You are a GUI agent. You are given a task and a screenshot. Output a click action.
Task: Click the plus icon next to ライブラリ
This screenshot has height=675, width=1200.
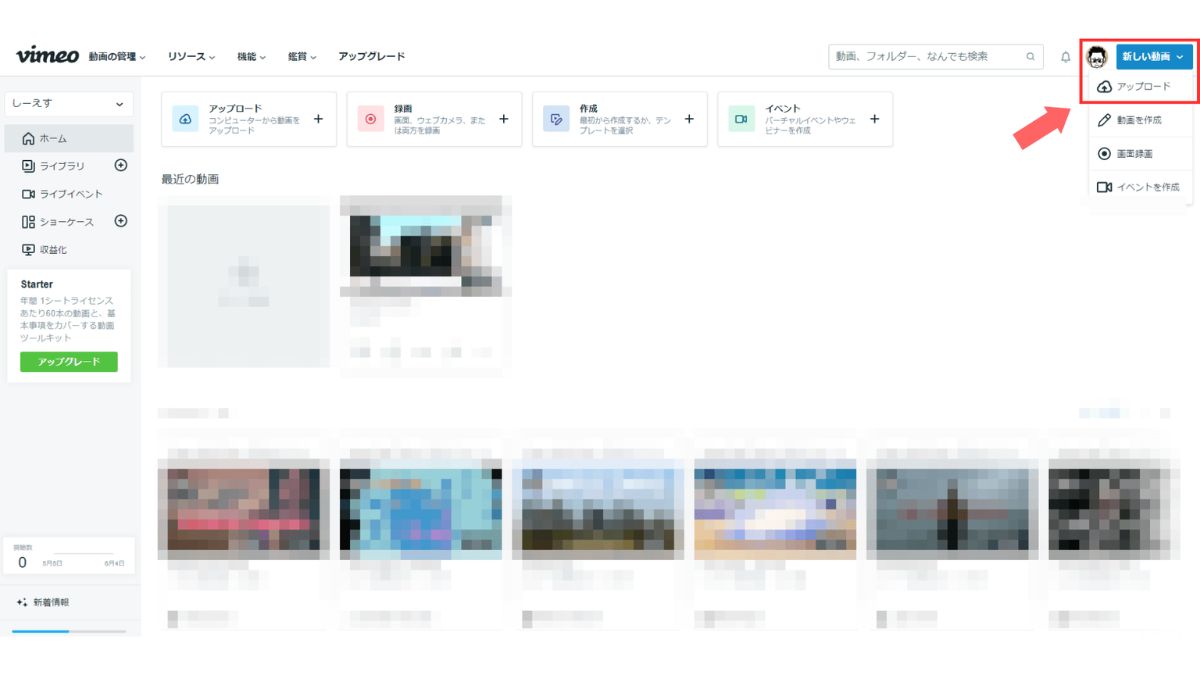pyautogui.click(x=121, y=165)
